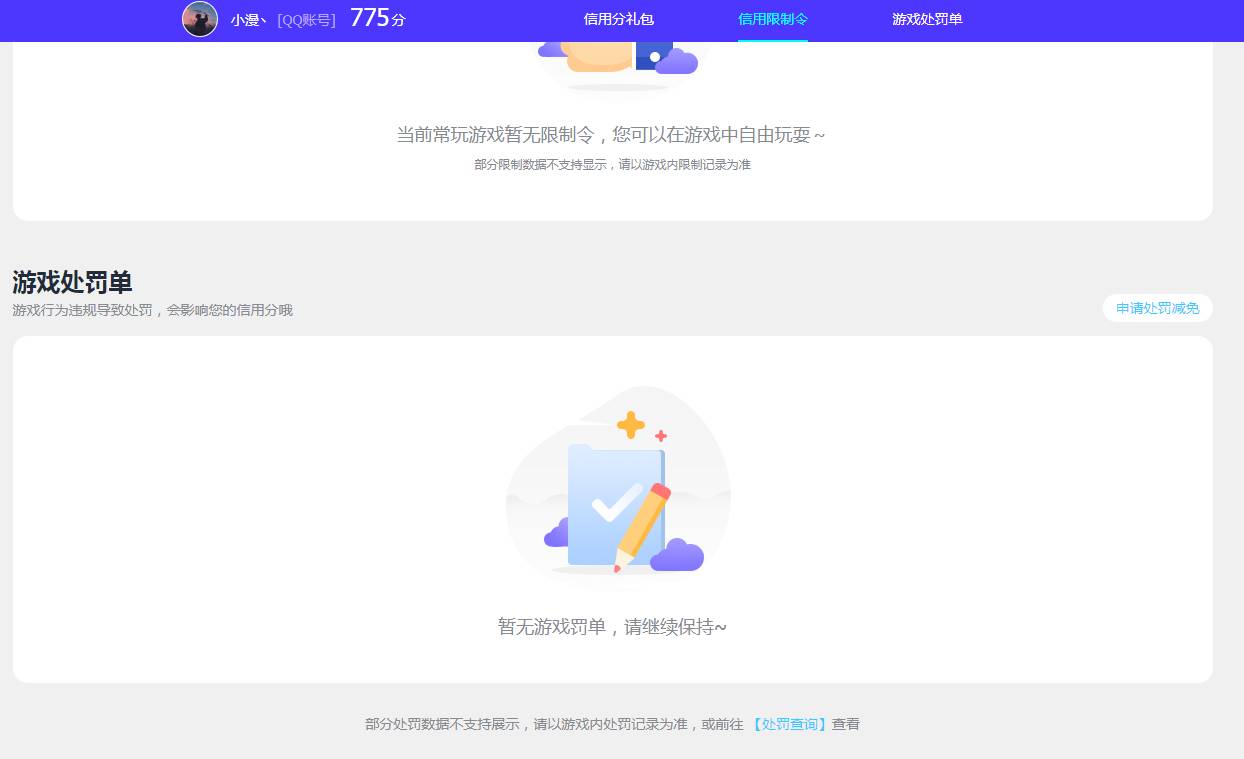Click the username 小漫、
Viewport: 1244px width, 759px height.
coord(246,20)
